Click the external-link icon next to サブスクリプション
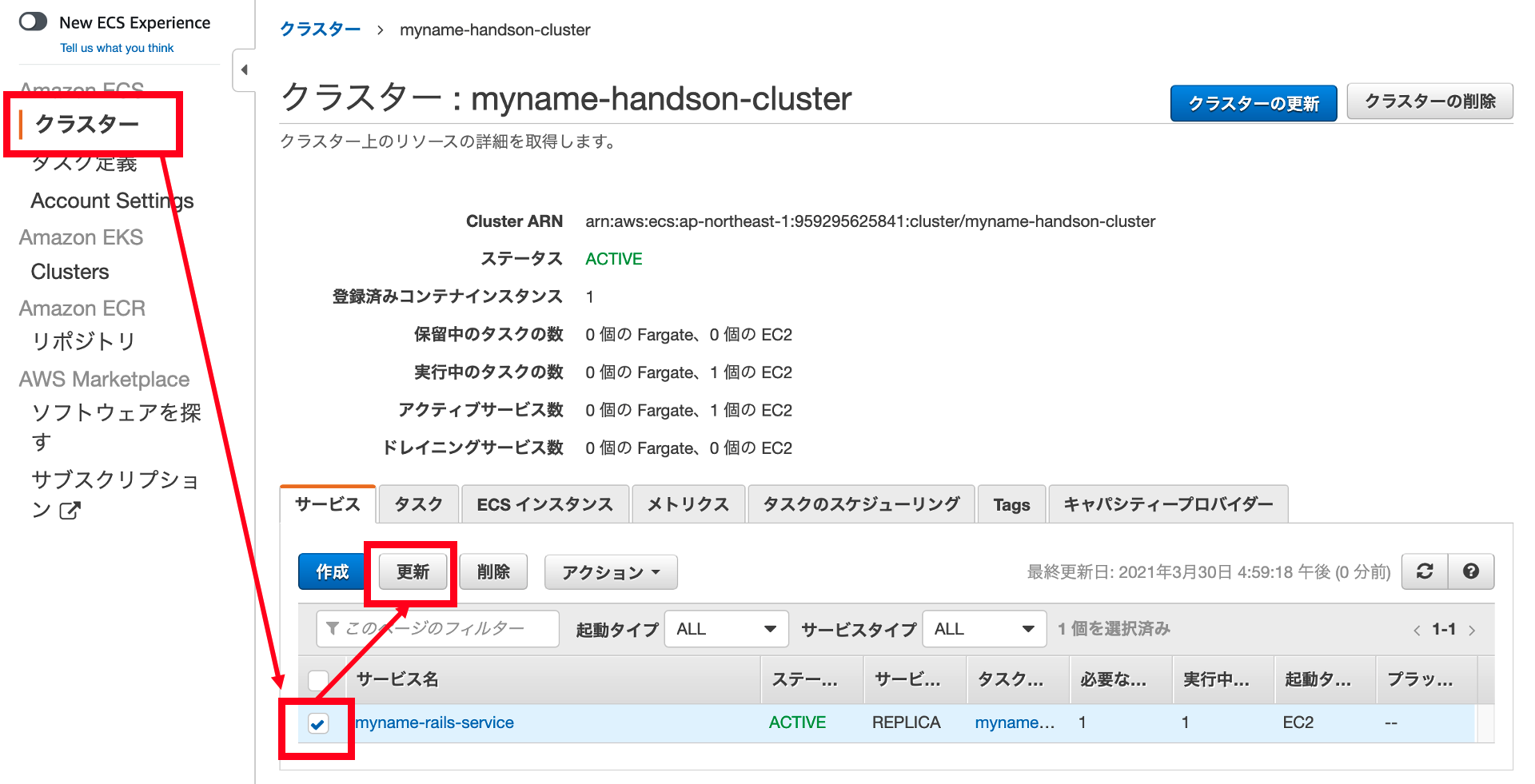 pos(70,510)
